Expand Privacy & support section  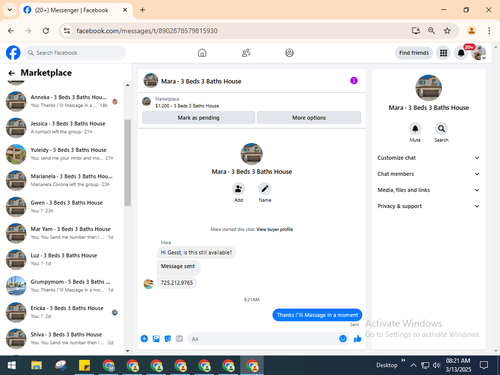[428, 206]
